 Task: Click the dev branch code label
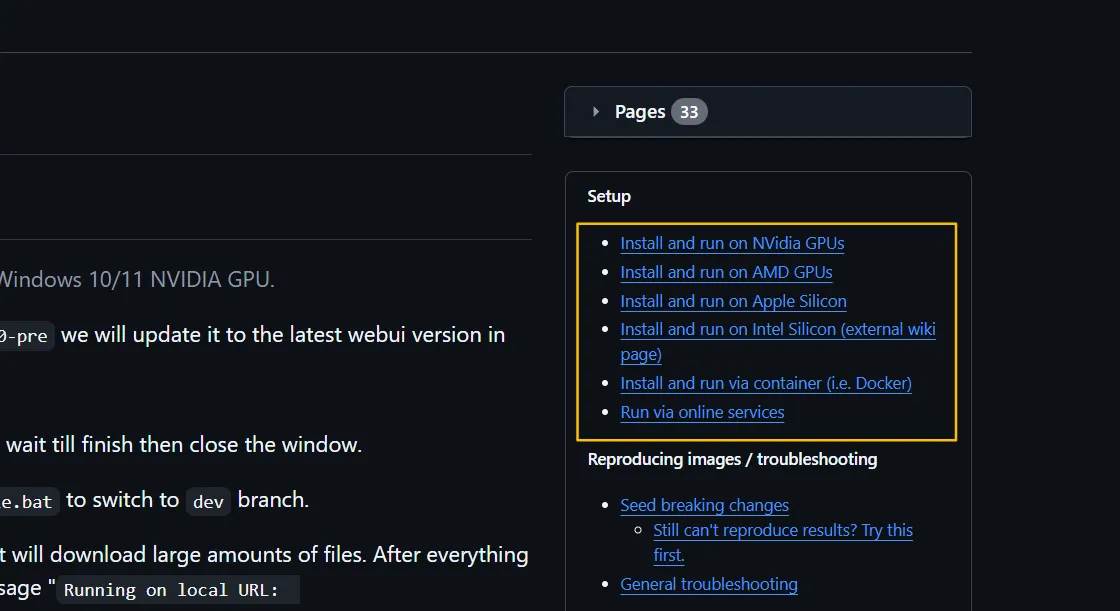click(208, 501)
